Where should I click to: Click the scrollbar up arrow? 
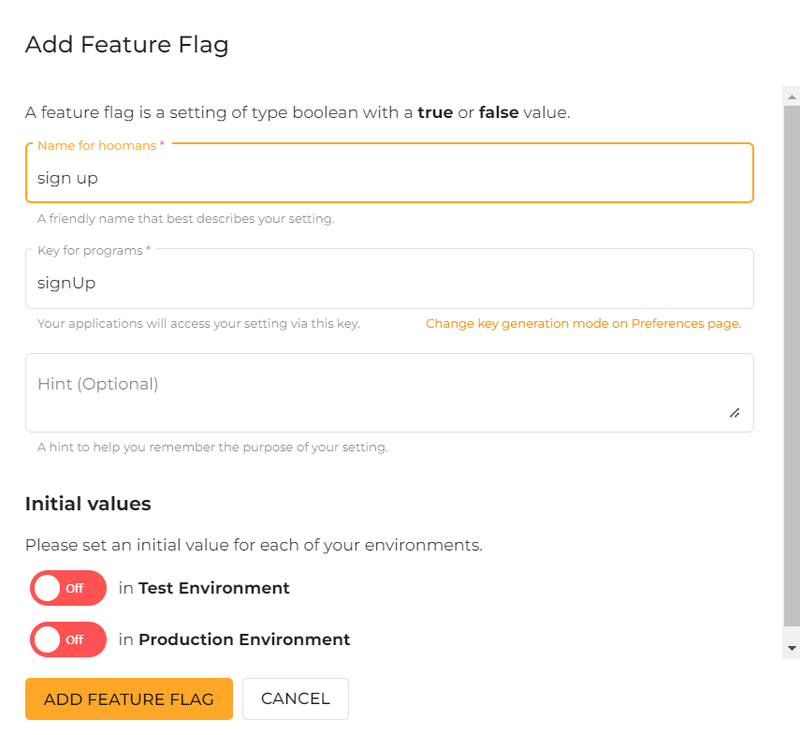pos(791,96)
